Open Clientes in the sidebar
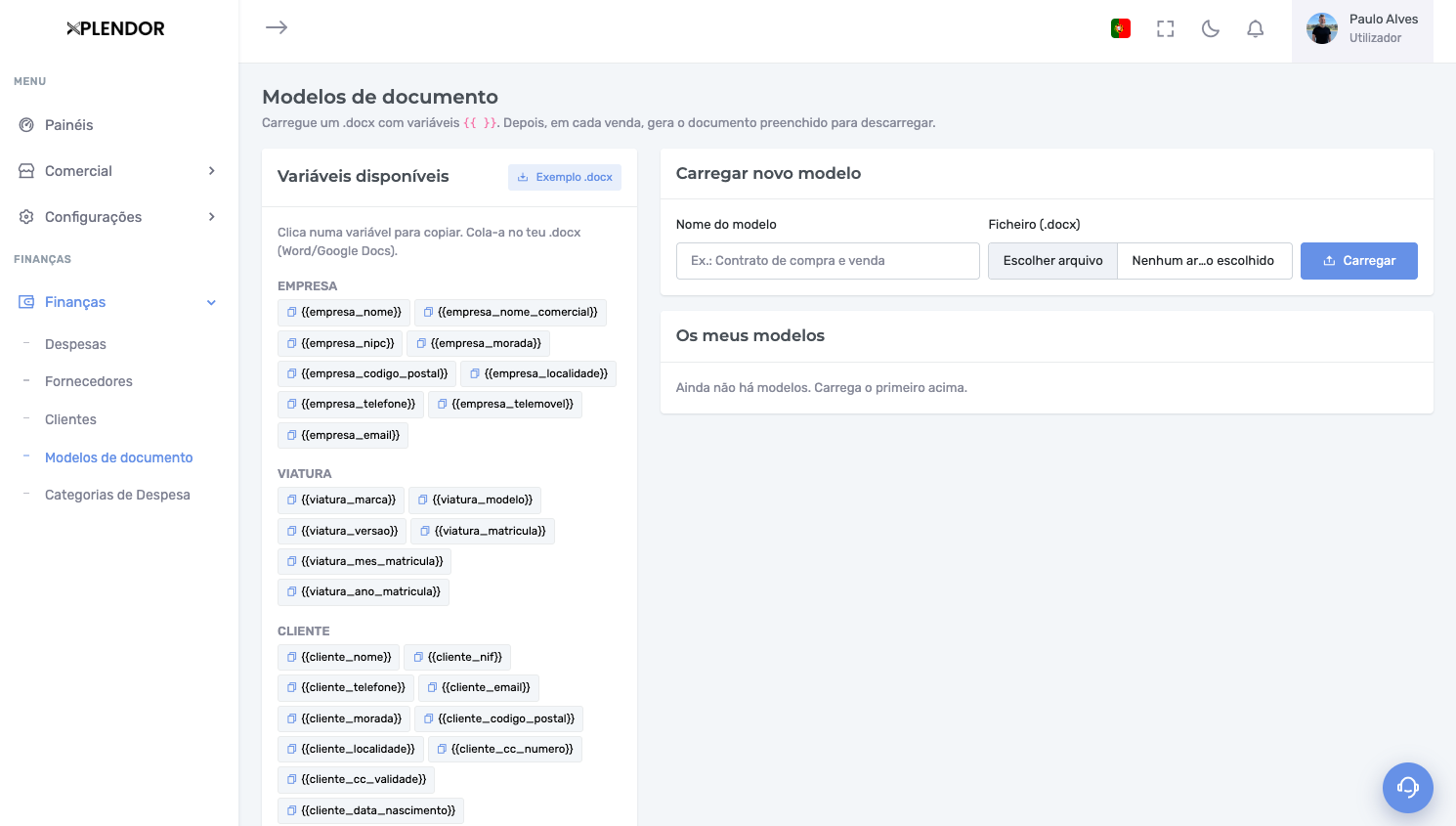The height and width of the screenshot is (826, 1456). point(70,419)
